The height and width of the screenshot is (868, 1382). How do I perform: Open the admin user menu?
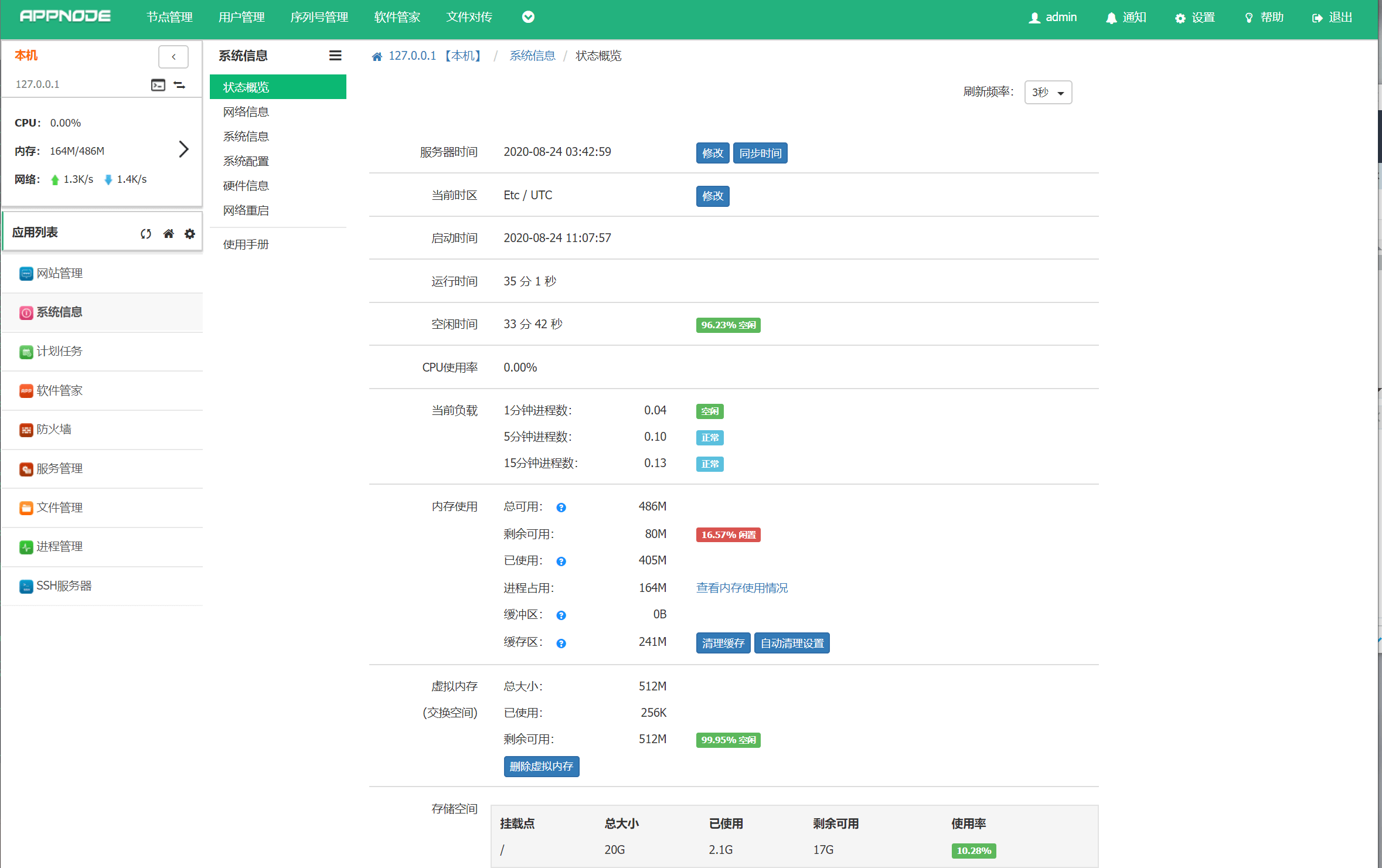click(x=1053, y=18)
